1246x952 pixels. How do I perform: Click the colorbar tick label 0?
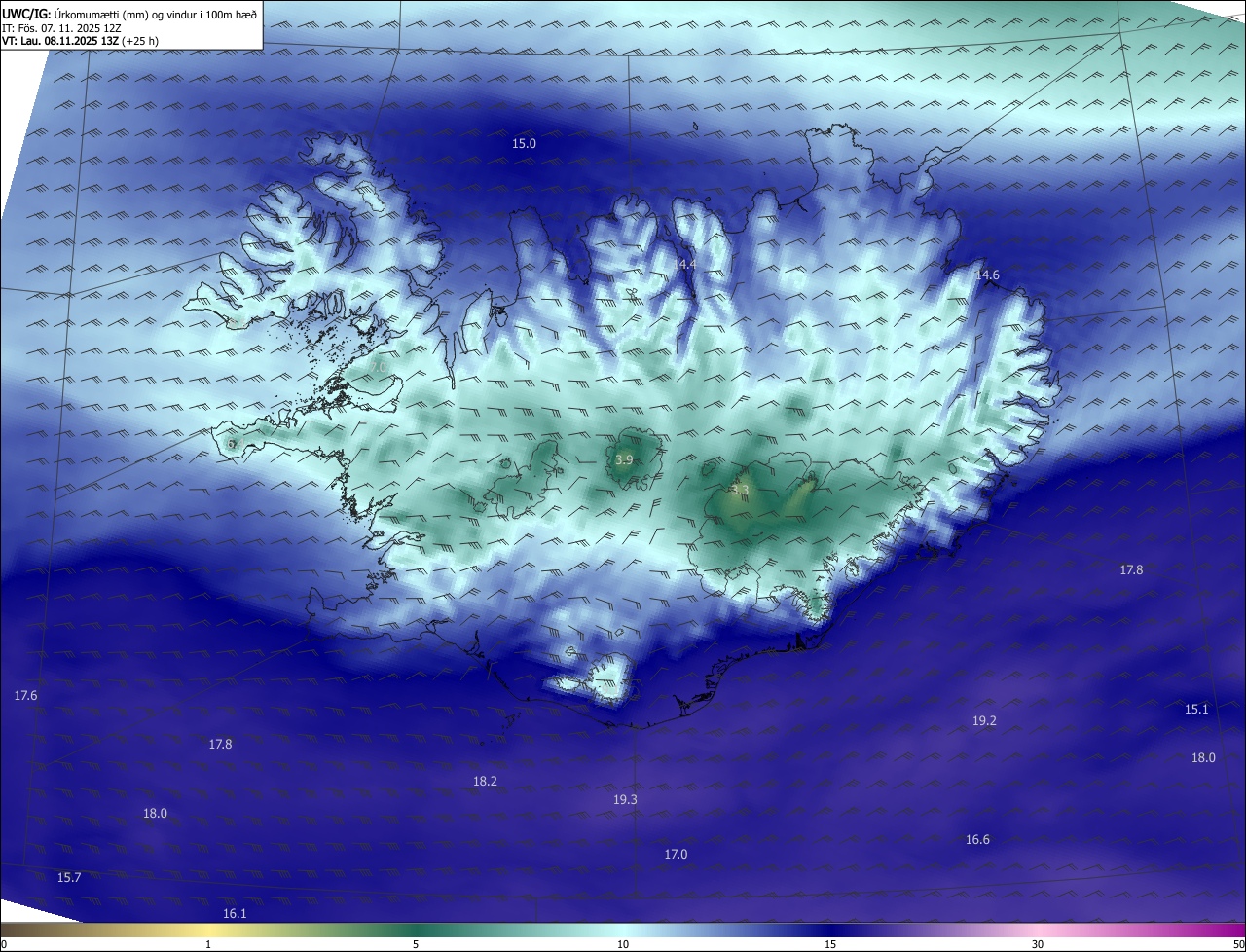tap(3, 944)
